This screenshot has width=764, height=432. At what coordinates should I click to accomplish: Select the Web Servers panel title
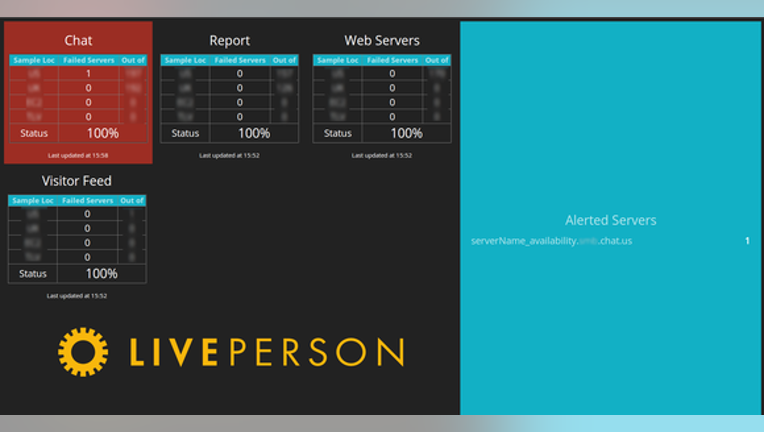(382, 40)
